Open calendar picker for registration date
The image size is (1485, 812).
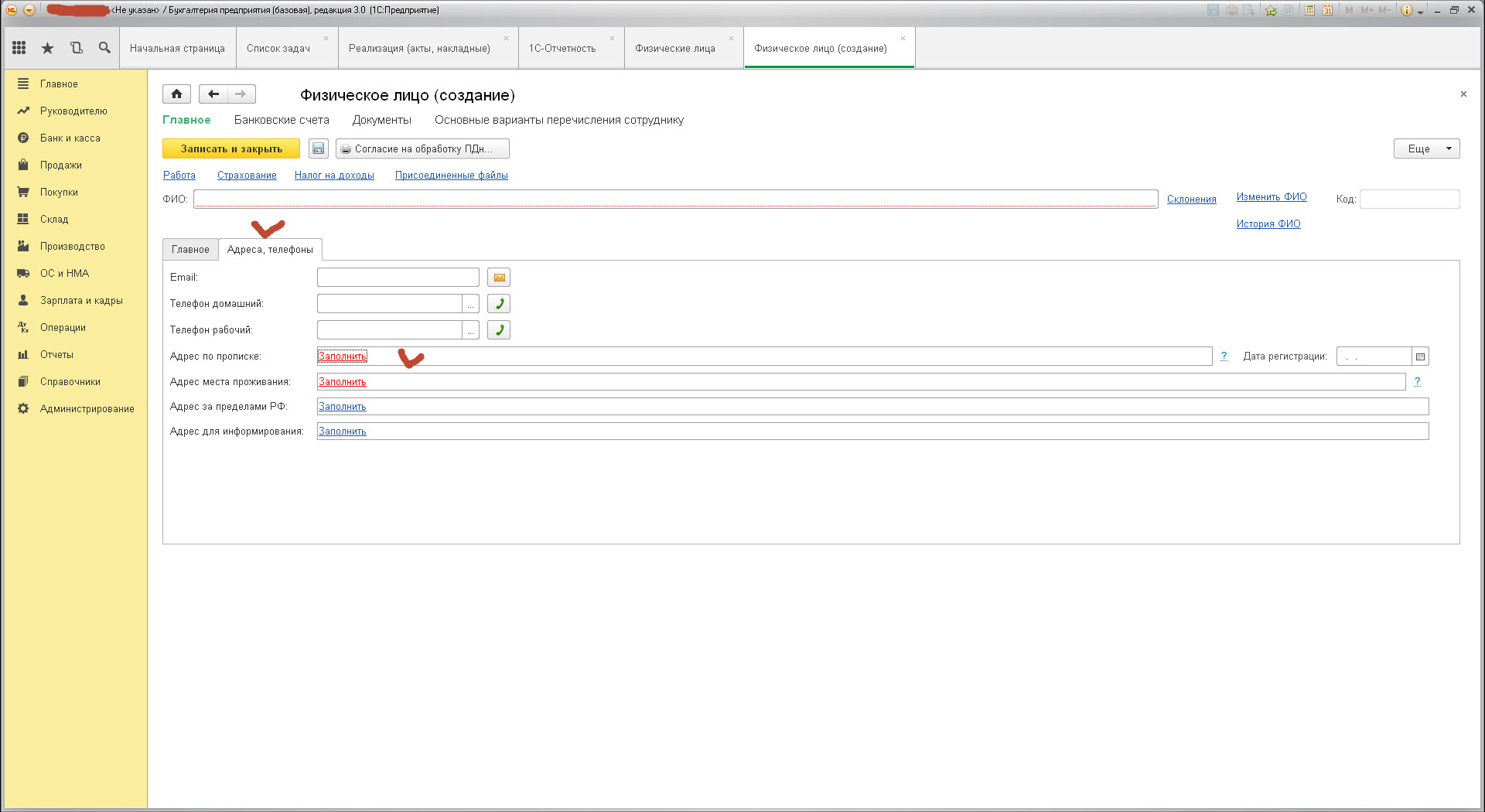(x=1420, y=357)
